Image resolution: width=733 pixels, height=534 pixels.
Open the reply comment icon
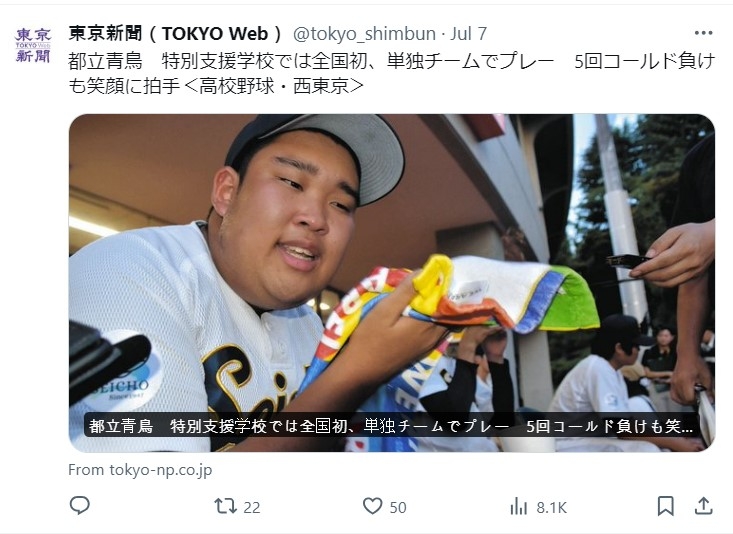[x=79, y=505]
